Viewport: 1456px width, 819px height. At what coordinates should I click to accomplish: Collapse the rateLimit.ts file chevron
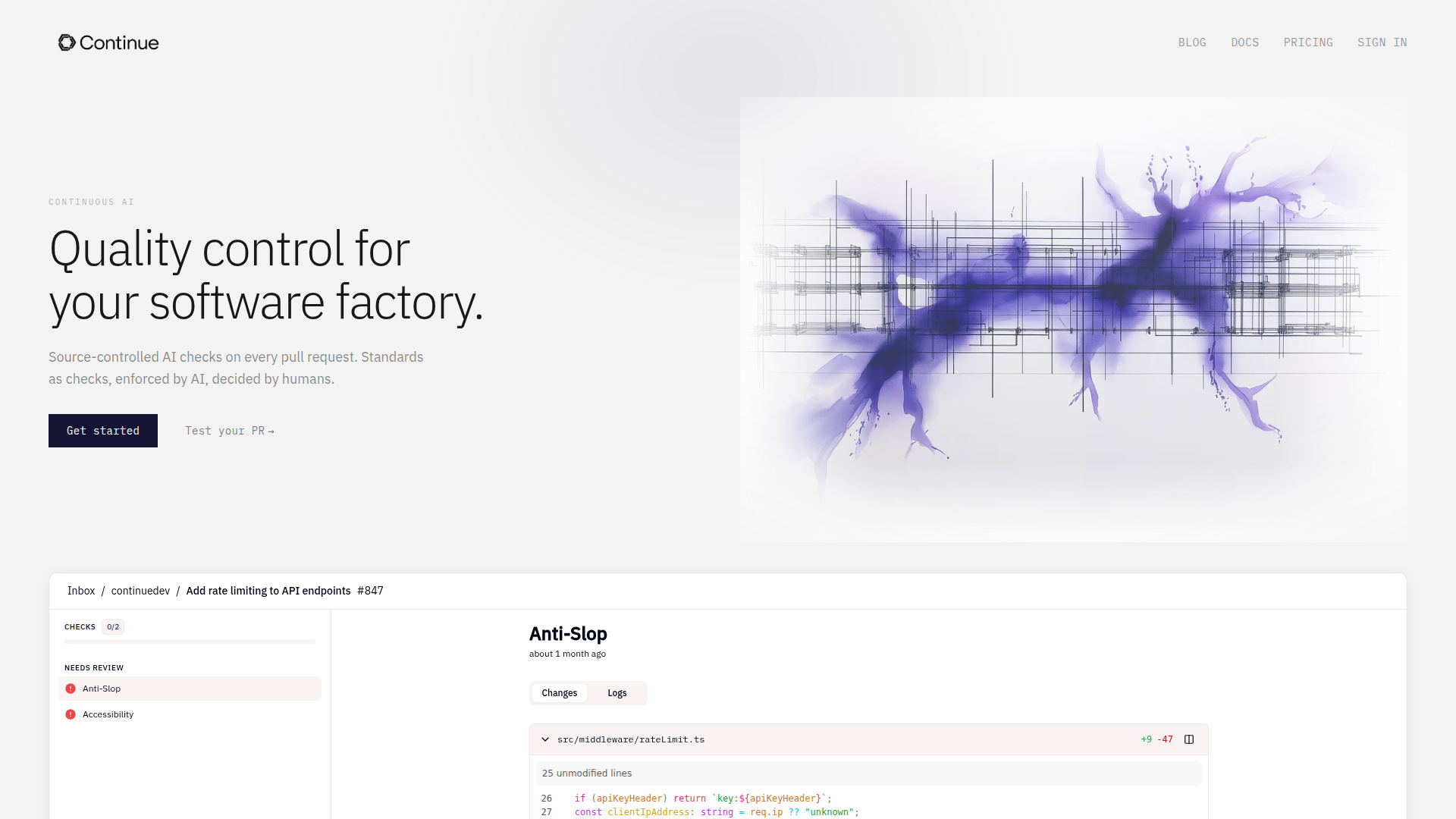pos(545,739)
